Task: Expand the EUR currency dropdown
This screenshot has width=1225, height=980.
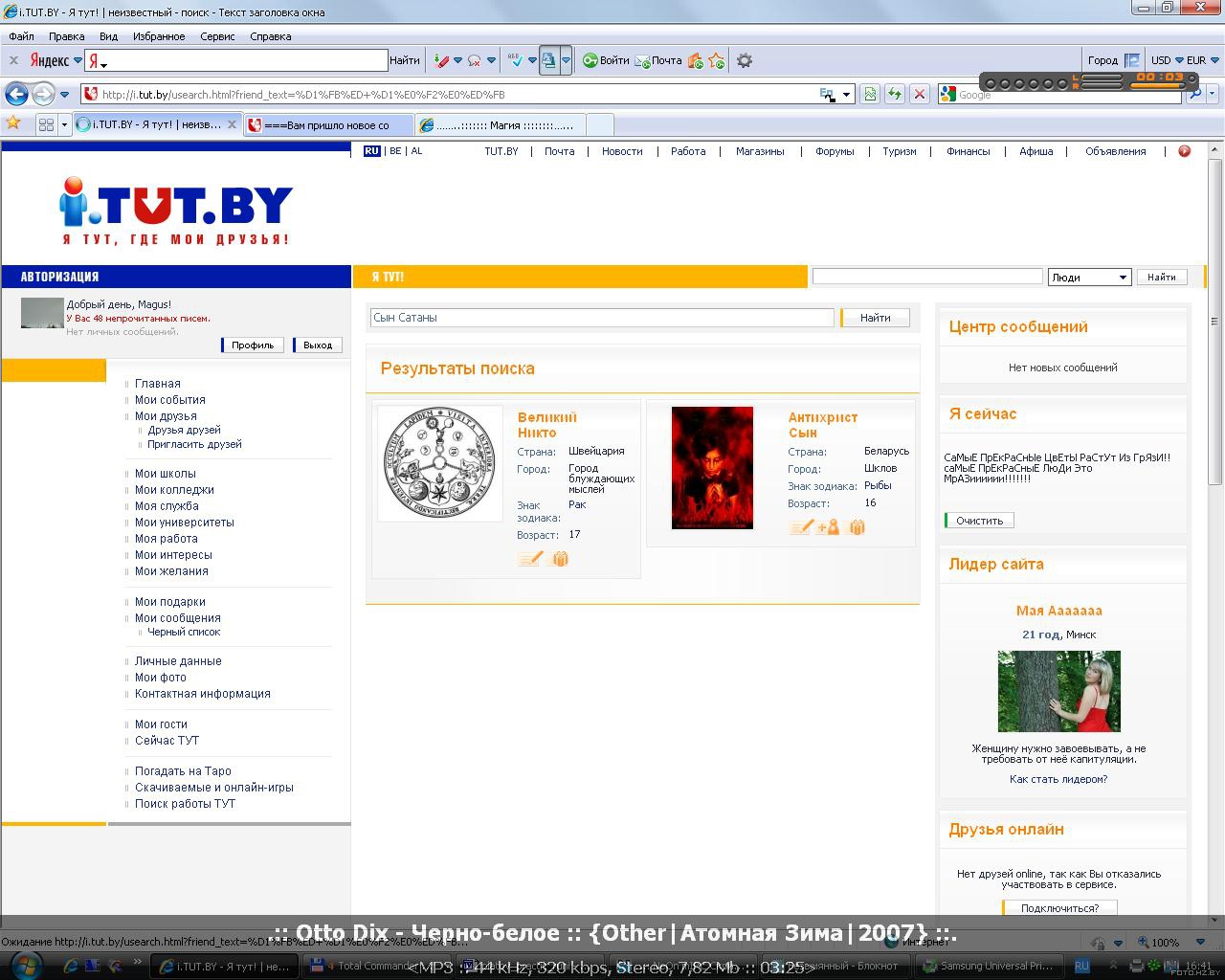Action: click(x=1214, y=60)
